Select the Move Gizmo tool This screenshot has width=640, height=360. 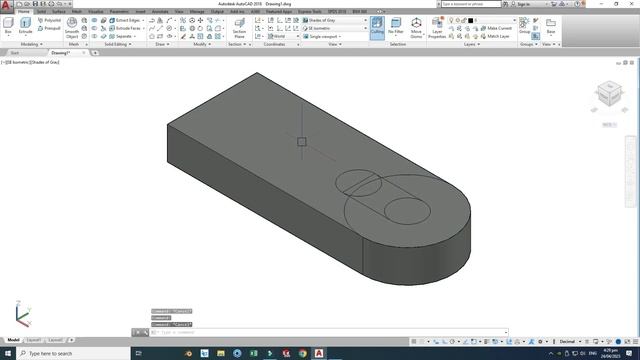click(x=416, y=28)
